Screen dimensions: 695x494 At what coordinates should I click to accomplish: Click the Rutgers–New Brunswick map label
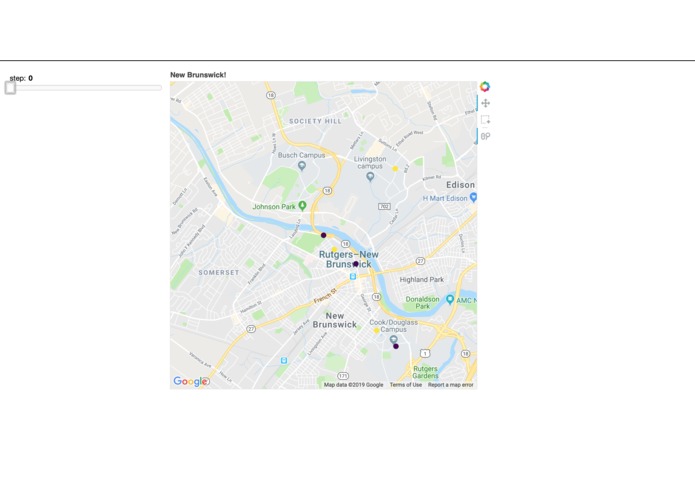[349, 259]
